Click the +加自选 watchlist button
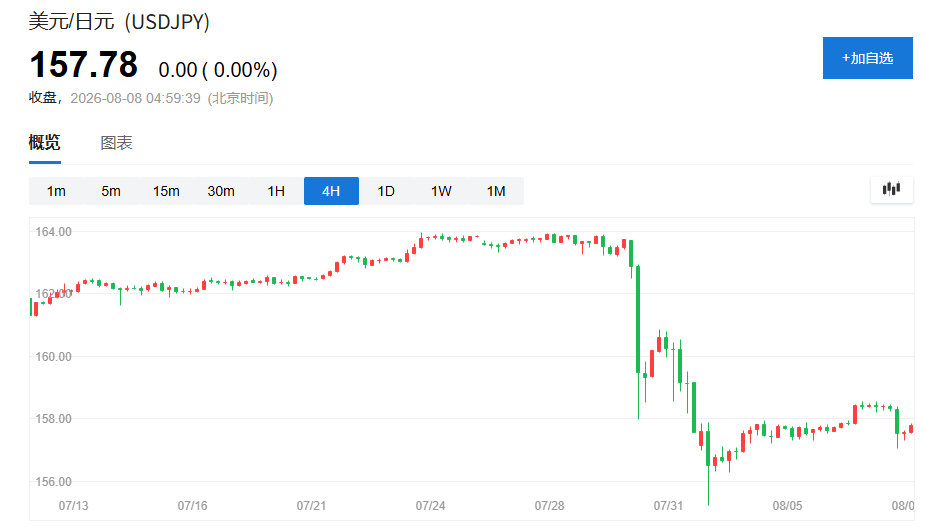925x527 pixels. coord(867,58)
